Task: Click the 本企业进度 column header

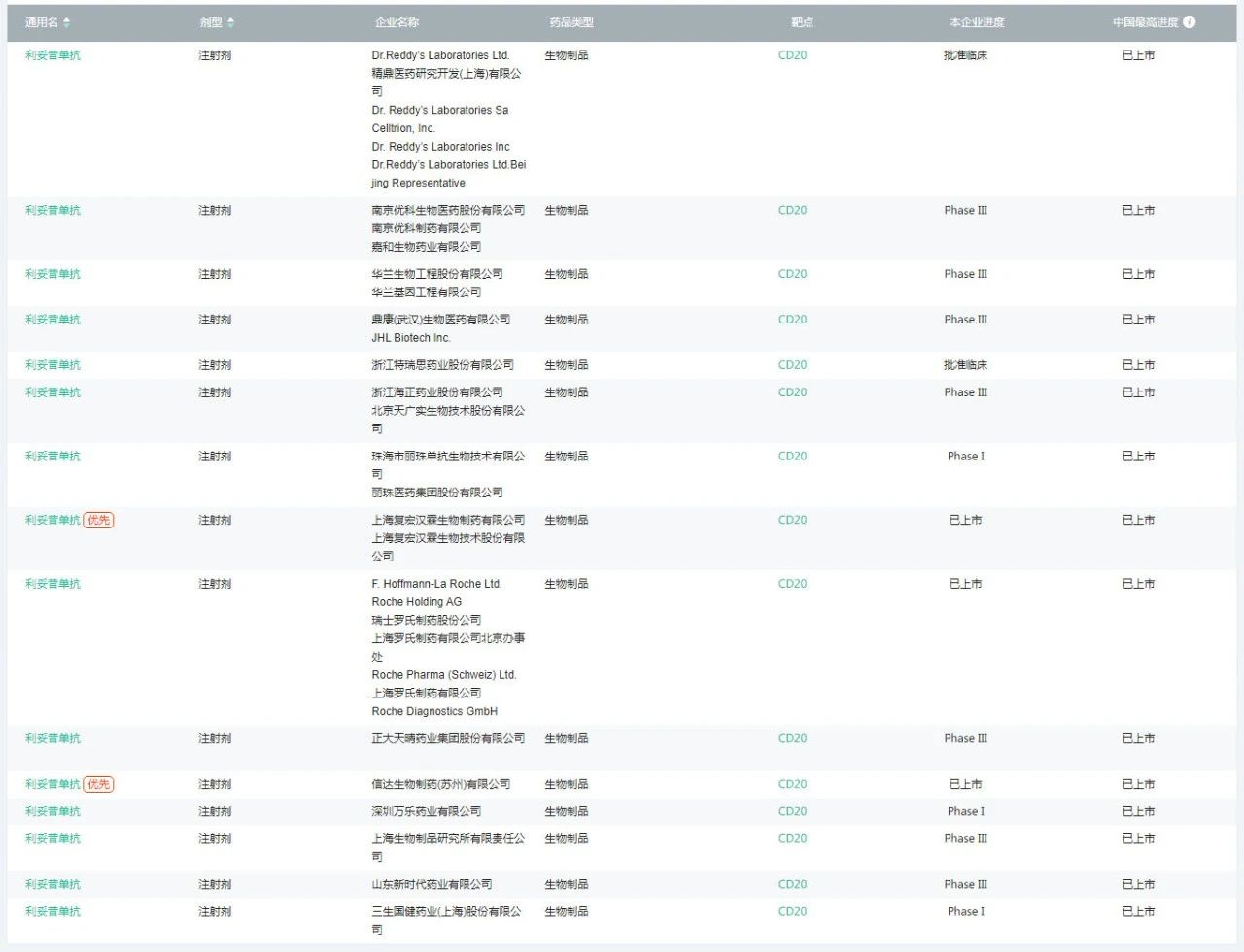Action: tap(976, 22)
